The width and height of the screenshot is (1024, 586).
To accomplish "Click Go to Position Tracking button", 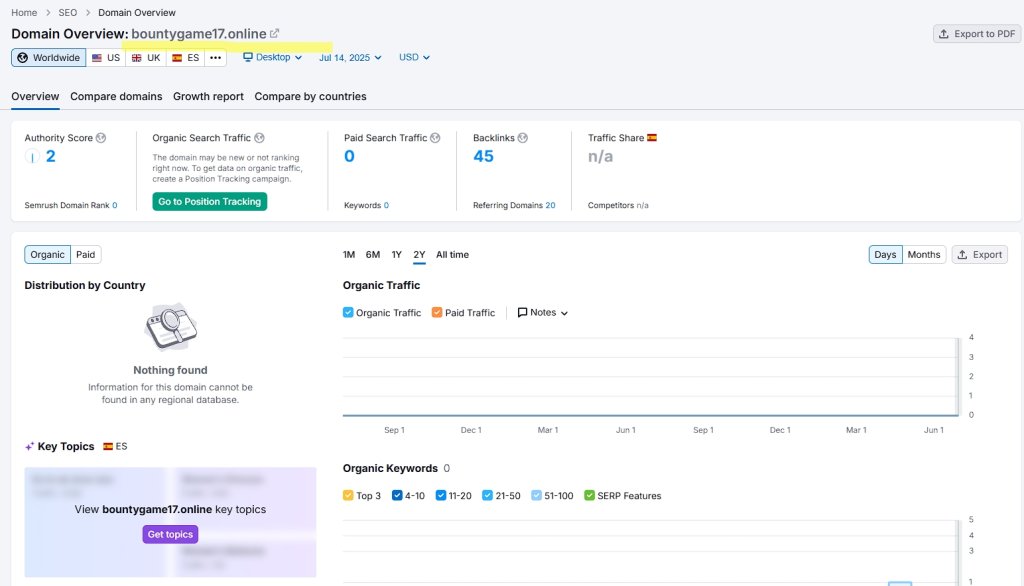I will 210,202.
